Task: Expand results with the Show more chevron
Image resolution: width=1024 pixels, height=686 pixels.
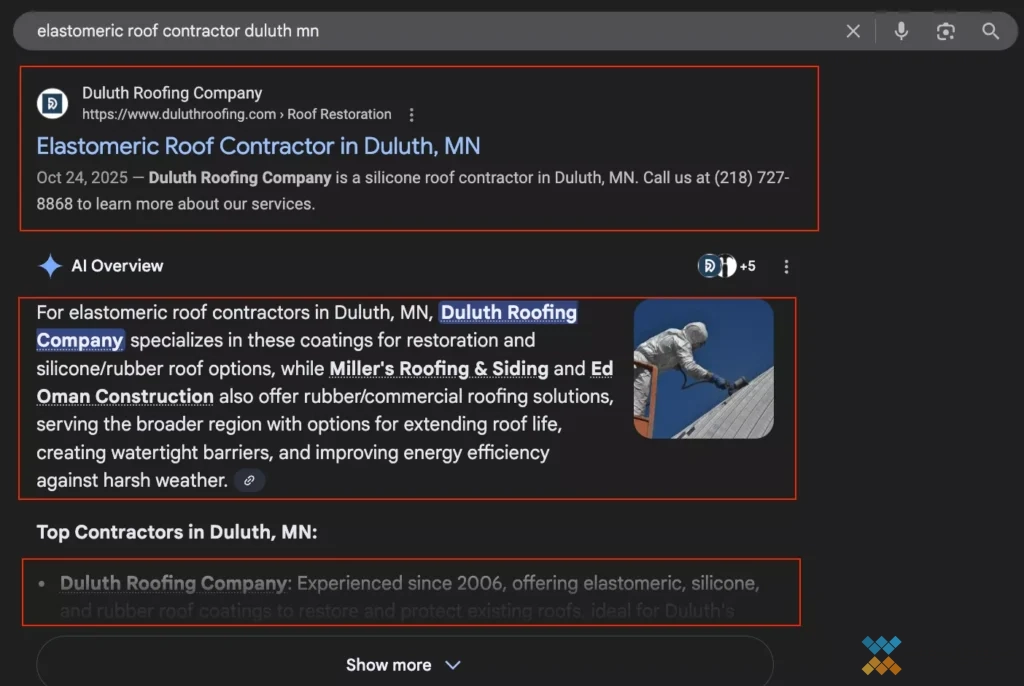Action: (x=451, y=664)
